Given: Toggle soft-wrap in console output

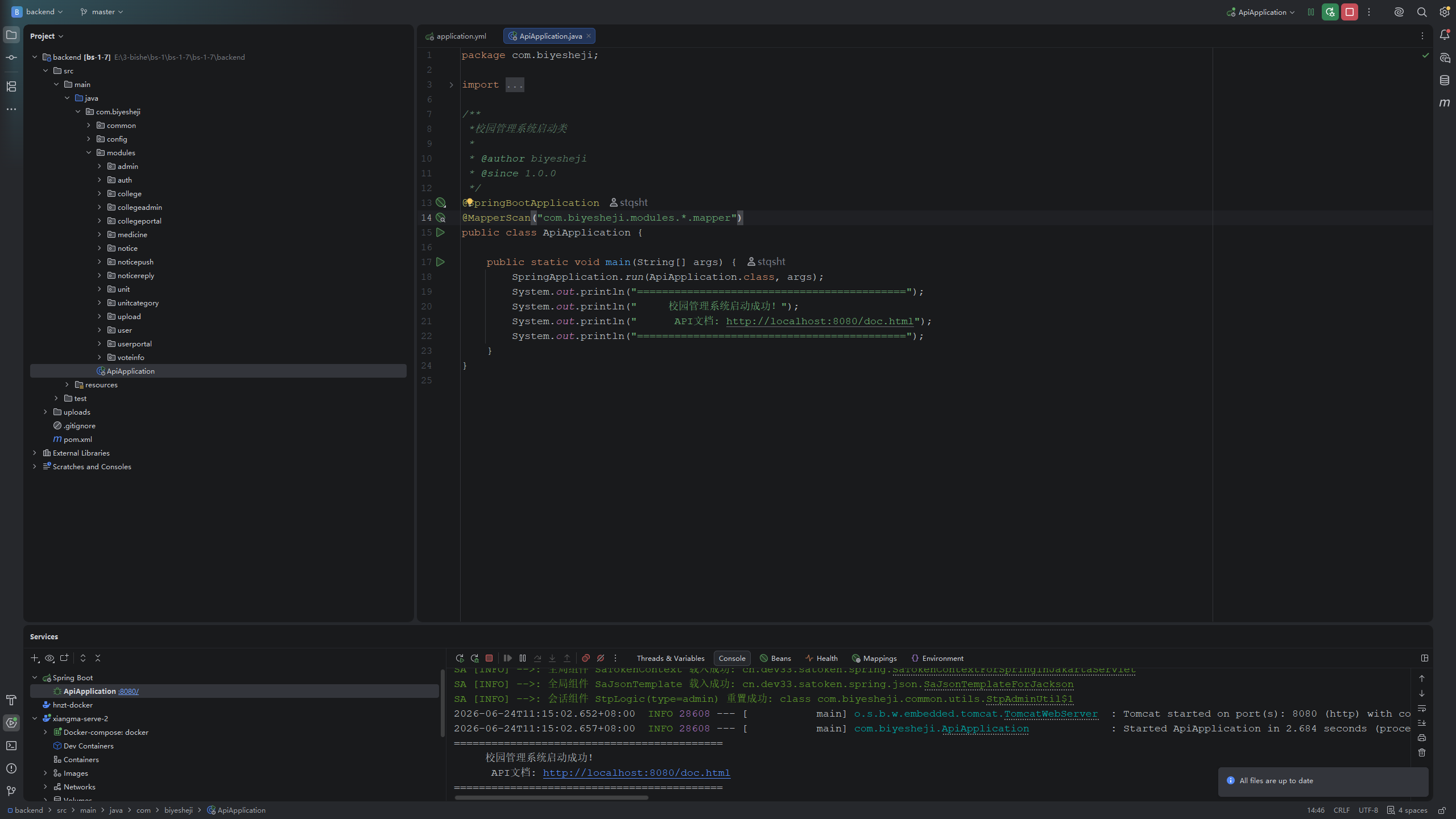Looking at the screenshot, I should coord(1422,708).
